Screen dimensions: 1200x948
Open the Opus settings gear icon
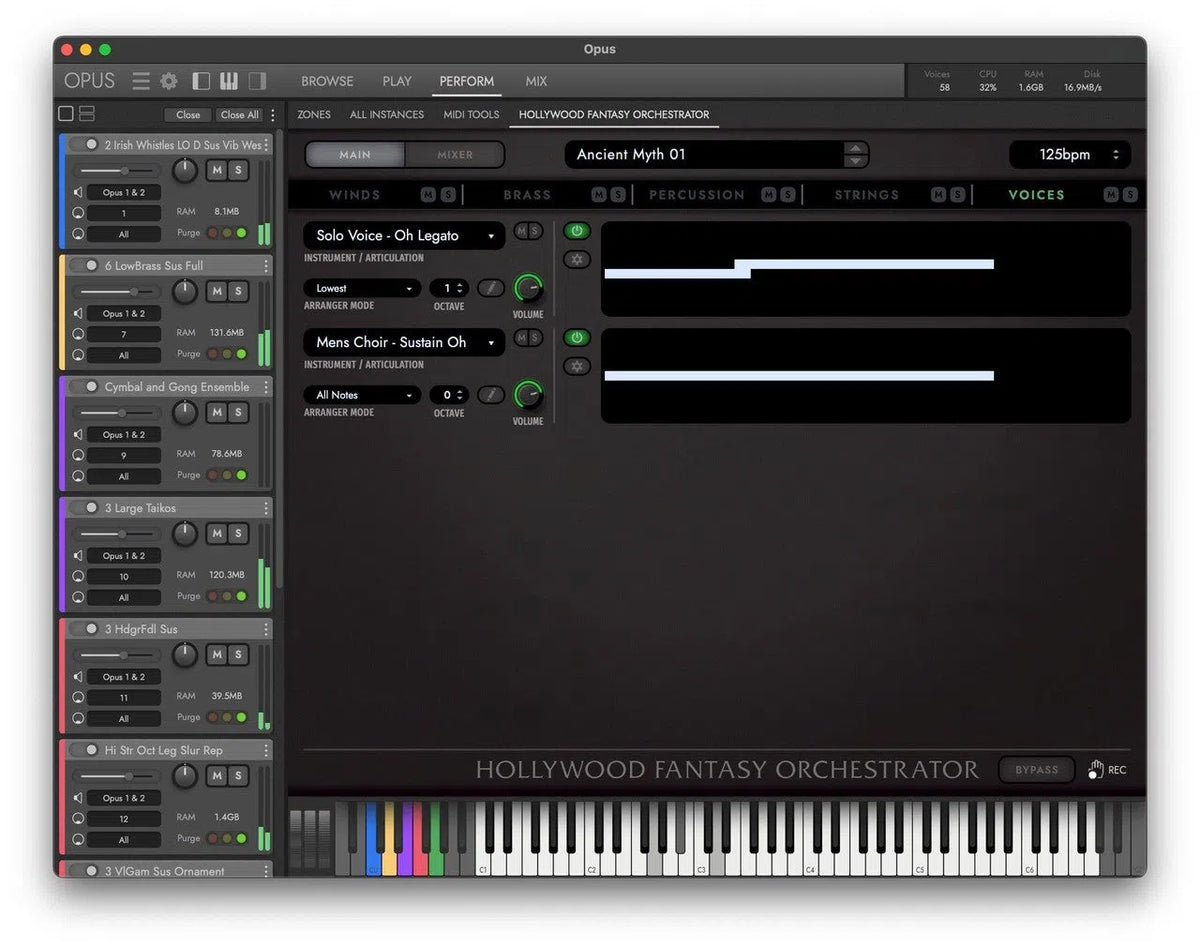(x=167, y=81)
